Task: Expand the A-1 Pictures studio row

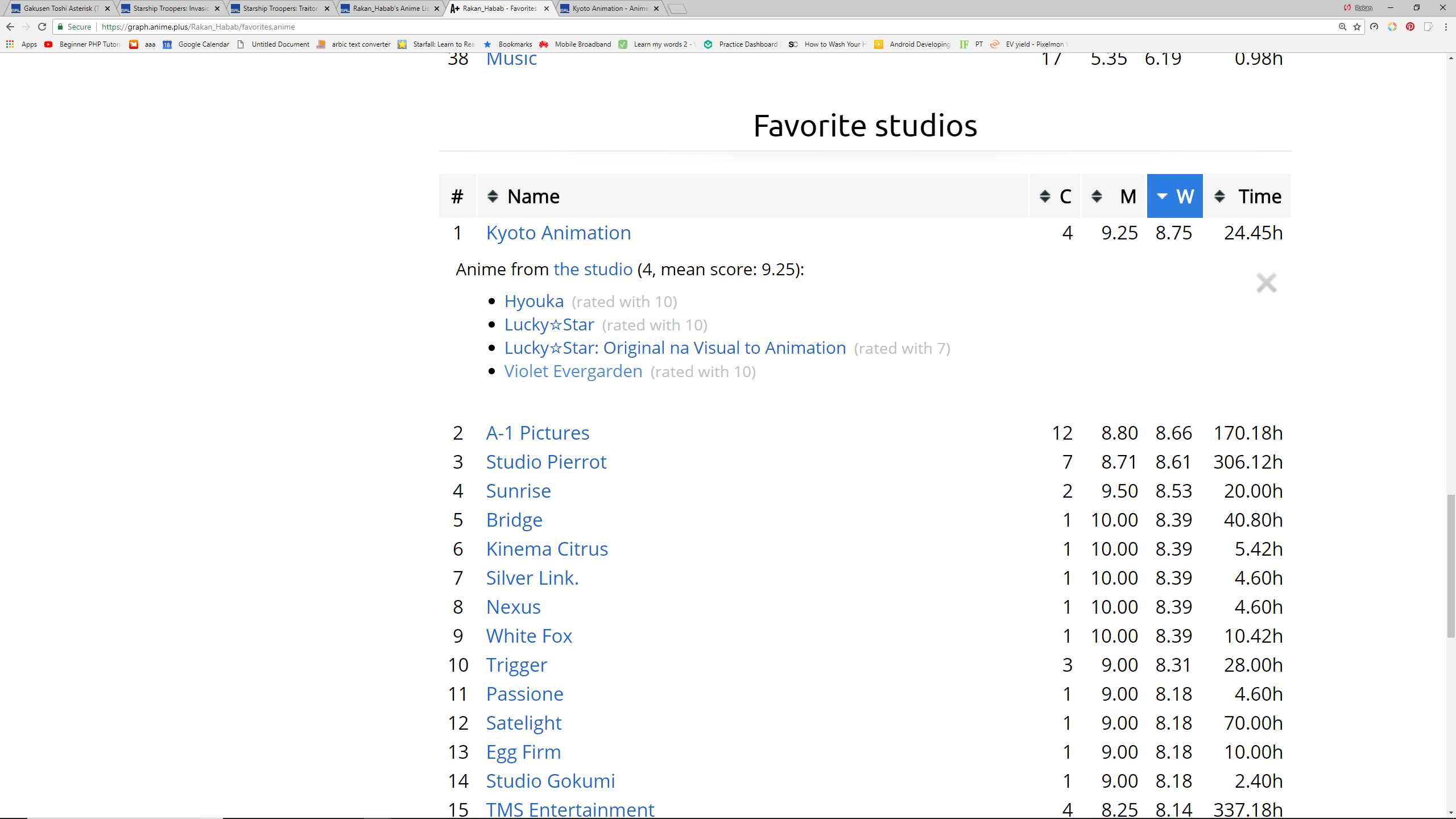Action: click(x=537, y=433)
